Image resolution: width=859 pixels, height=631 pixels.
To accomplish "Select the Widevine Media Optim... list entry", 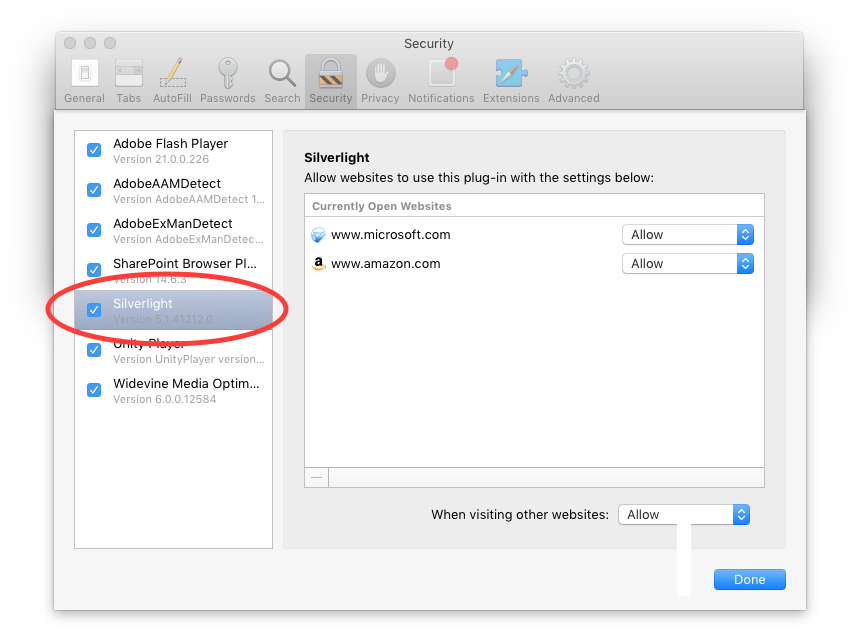I will tap(174, 391).
